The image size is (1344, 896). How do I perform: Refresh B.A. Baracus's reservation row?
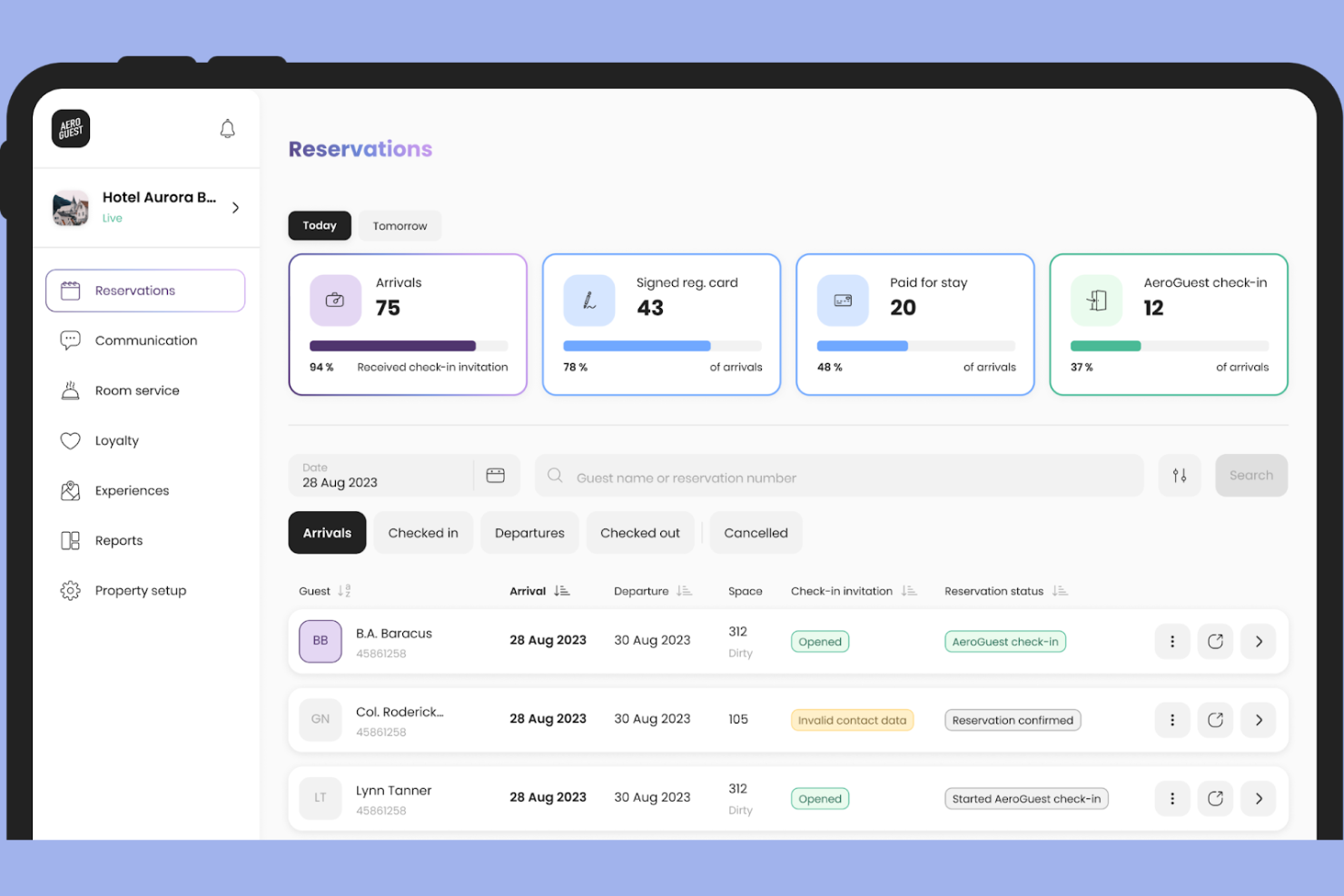point(1215,641)
